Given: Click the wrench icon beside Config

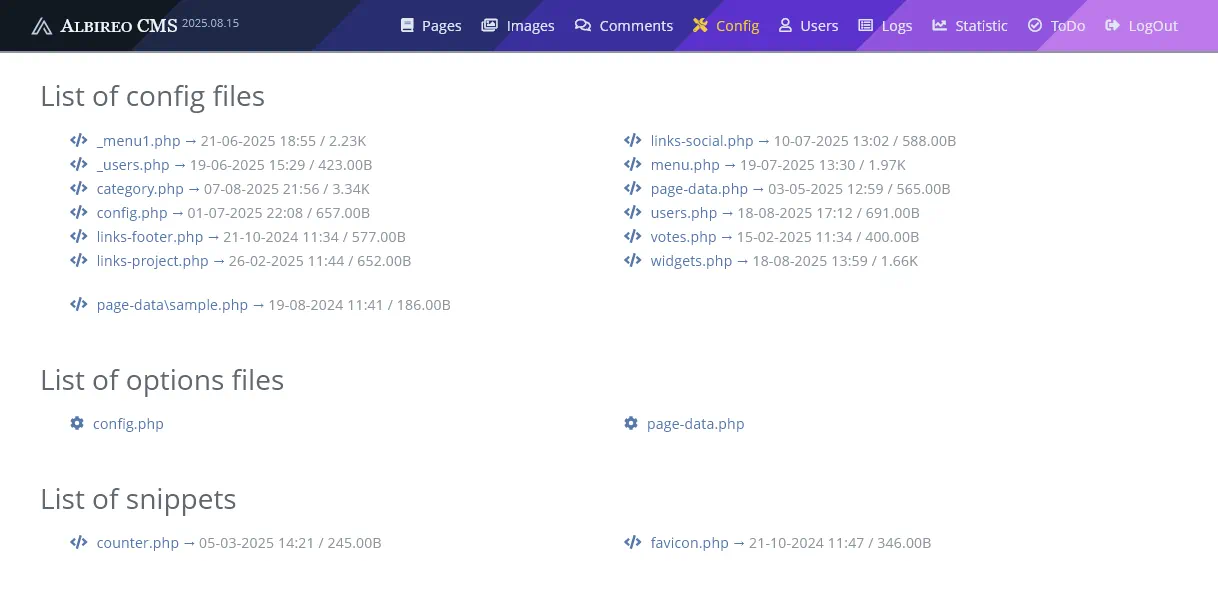Looking at the screenshot, I should [700, 25].
